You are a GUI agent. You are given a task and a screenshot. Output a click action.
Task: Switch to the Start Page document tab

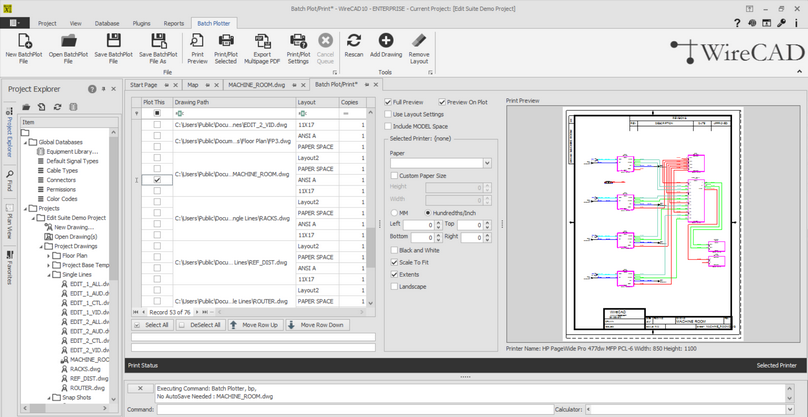pos(143,85)
